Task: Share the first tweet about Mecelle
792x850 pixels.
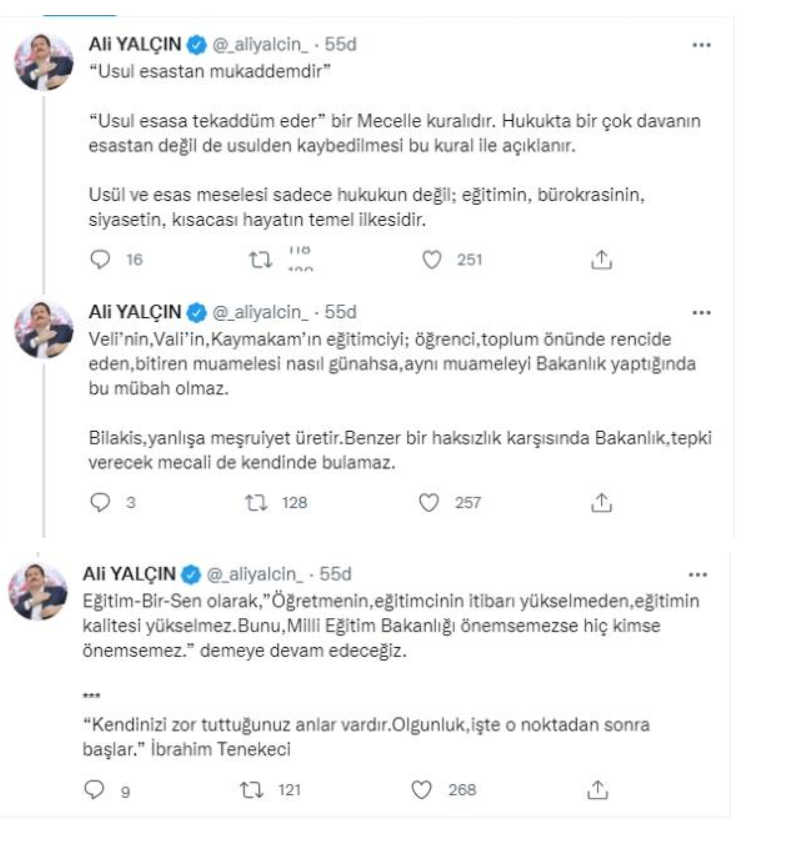Action: click(x=601, y=260)
